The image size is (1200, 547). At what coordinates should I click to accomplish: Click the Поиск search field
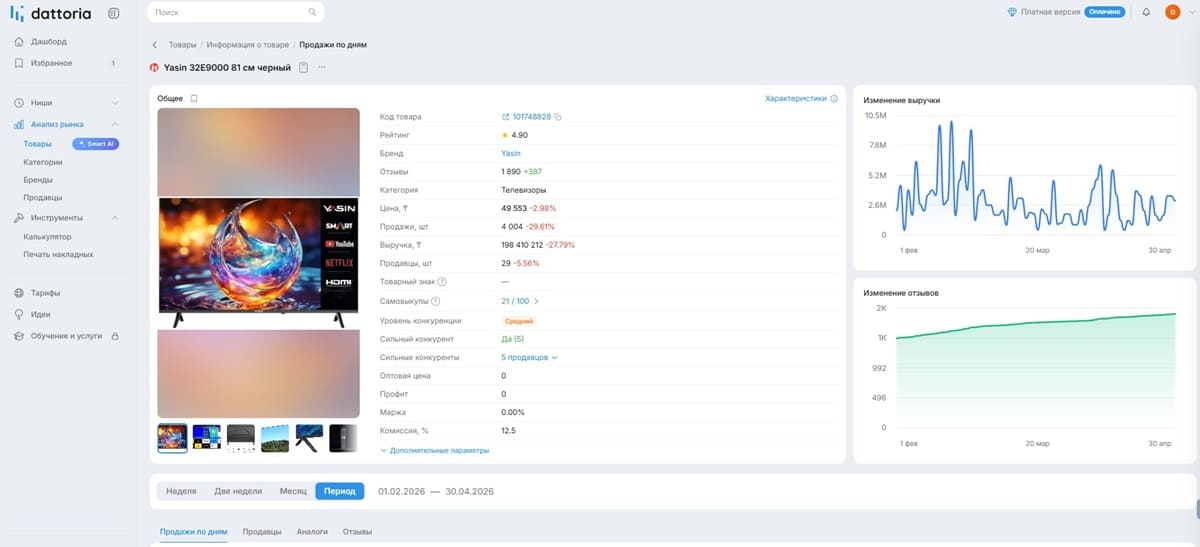point(235,12)
